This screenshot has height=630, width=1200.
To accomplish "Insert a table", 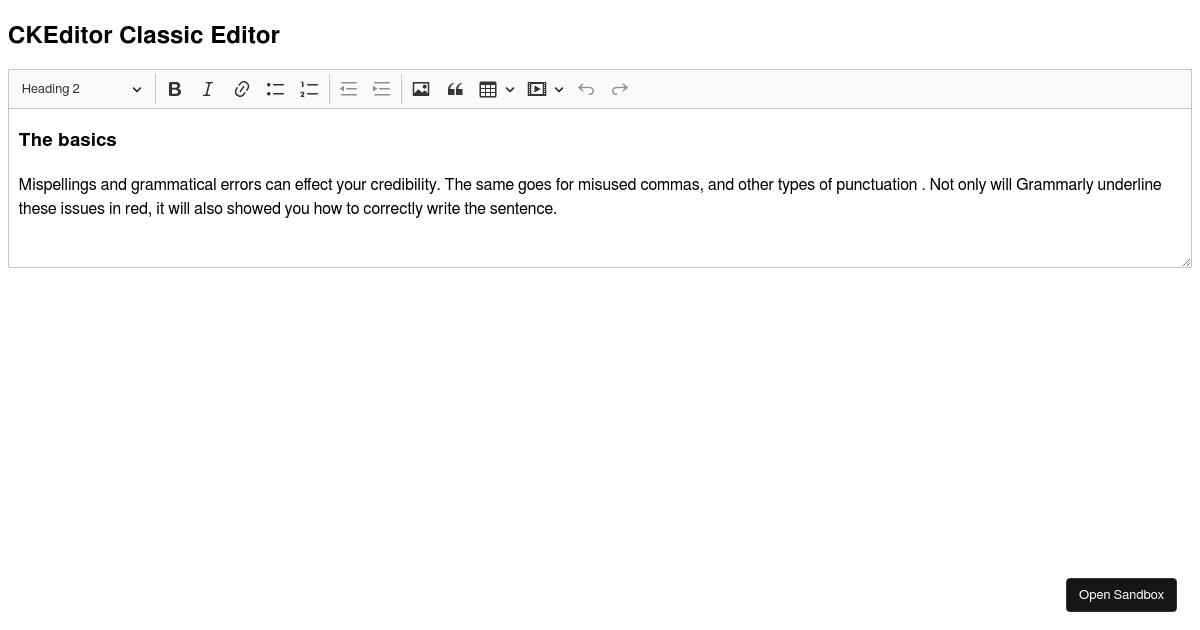I will coord(488,89).
